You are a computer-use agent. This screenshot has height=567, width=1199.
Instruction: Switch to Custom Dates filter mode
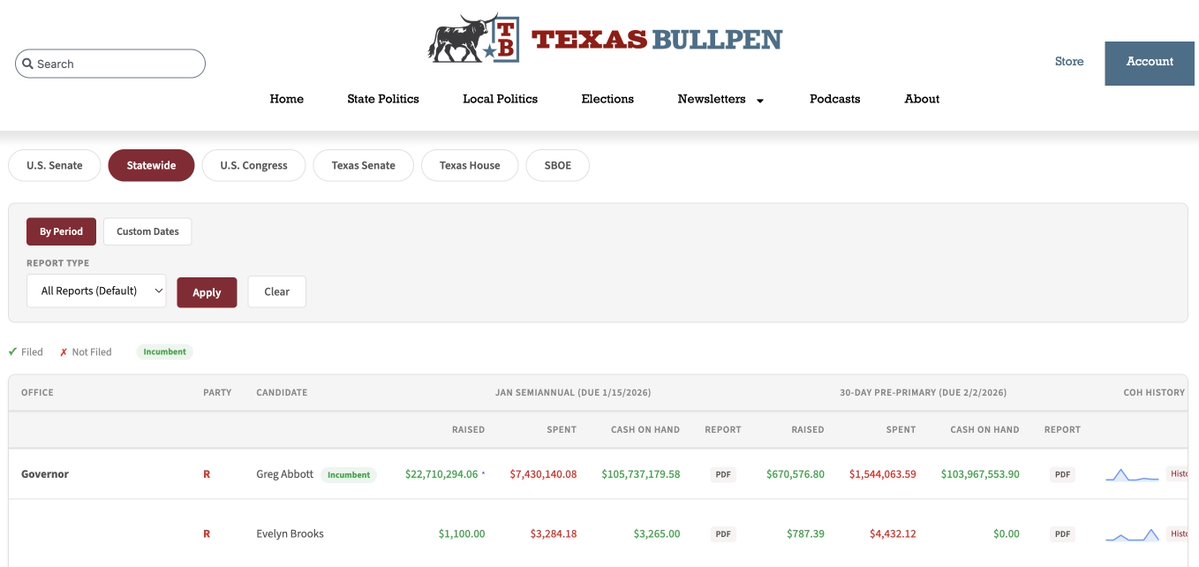click(148, 231)
